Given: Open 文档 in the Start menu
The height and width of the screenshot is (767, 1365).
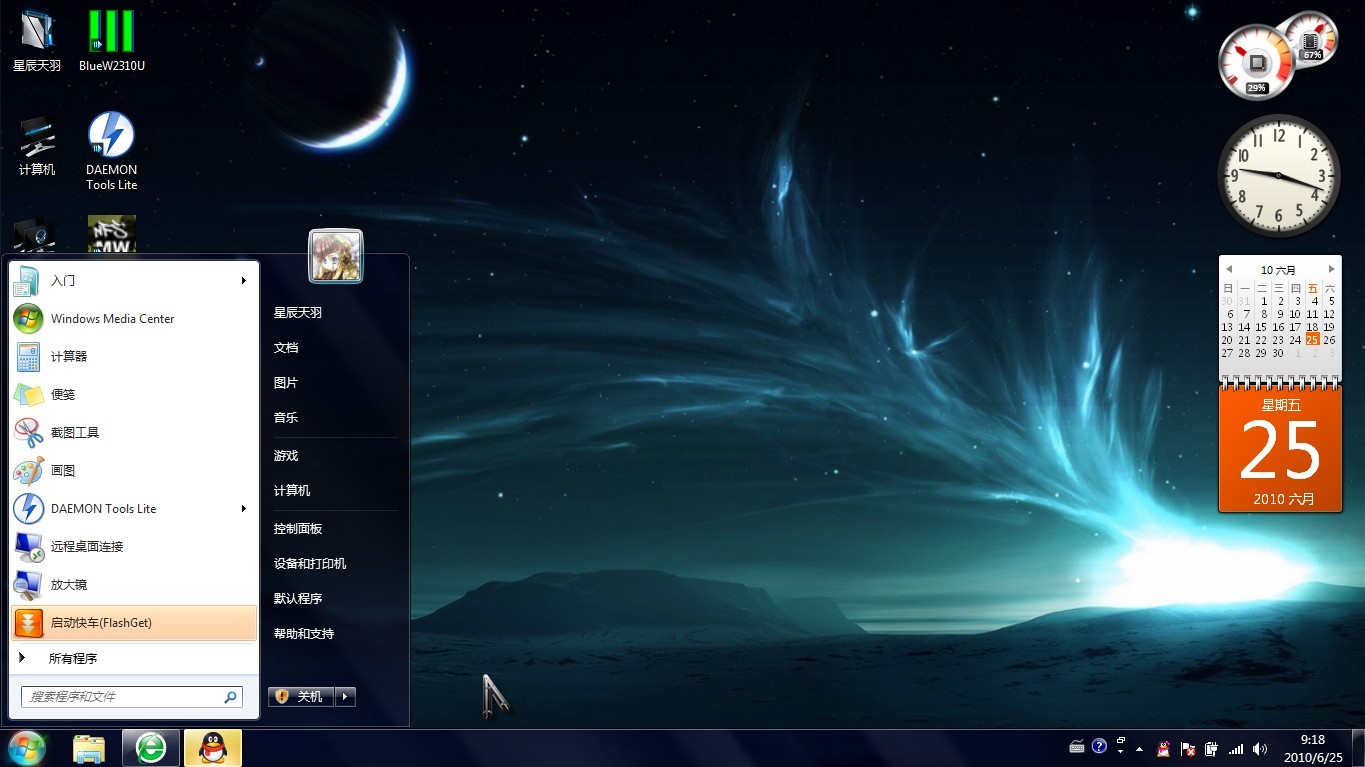Looking at the screenshot, I should [x=286, y=347].
